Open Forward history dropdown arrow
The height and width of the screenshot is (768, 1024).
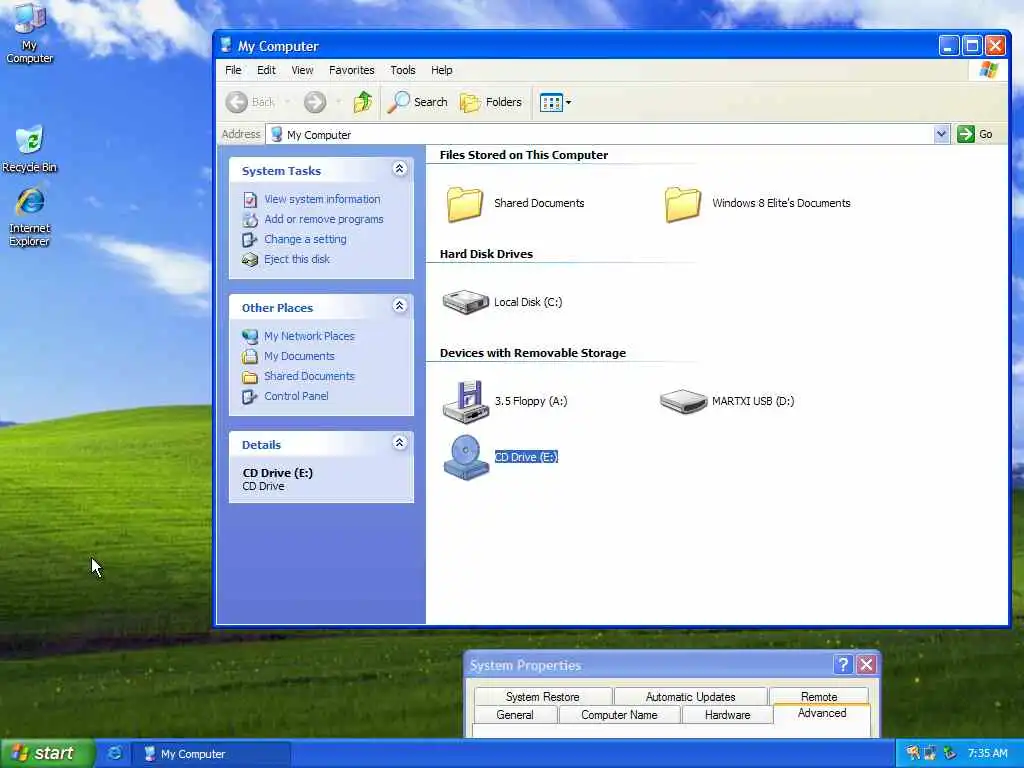(338, 102)
